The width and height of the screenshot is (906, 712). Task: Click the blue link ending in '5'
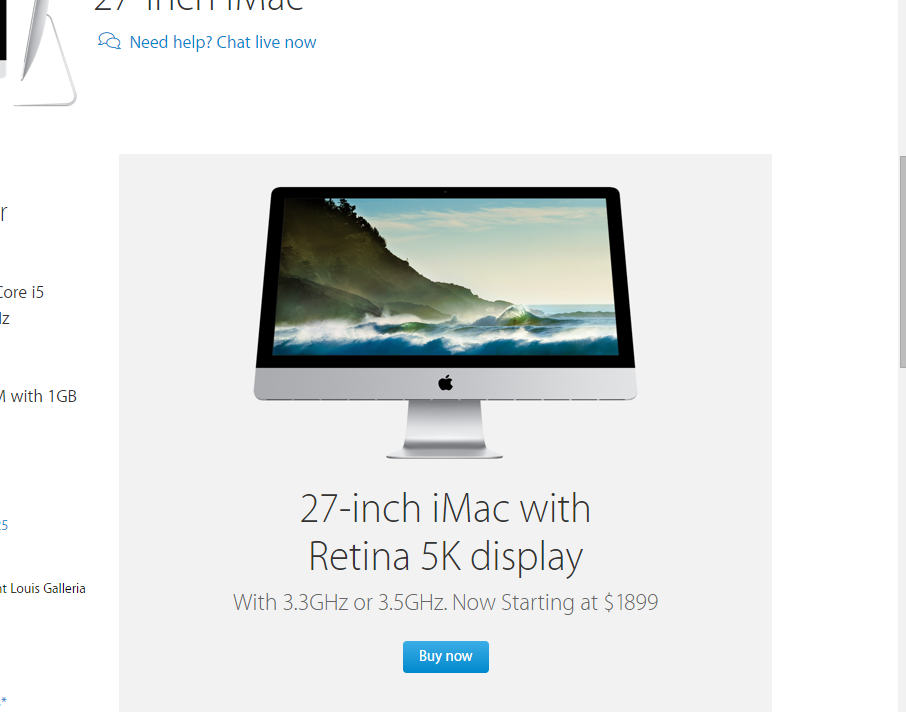3,525
